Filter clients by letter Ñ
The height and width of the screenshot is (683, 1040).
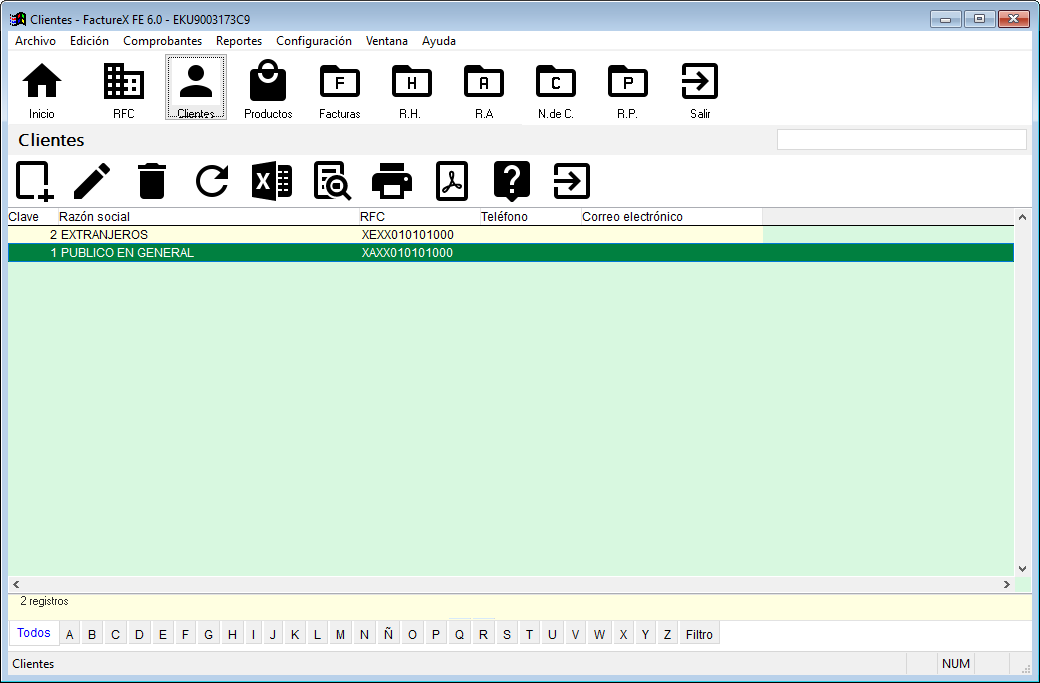388,635
